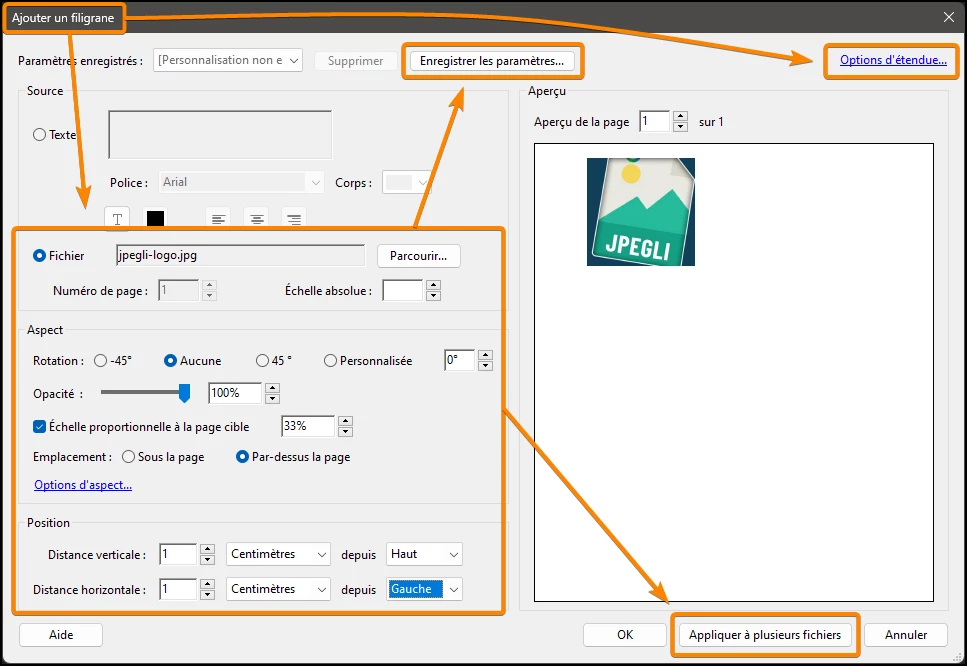Choose 45° rotation option
The width and height of the screenshot is (967, 666).
pos(263,361)
